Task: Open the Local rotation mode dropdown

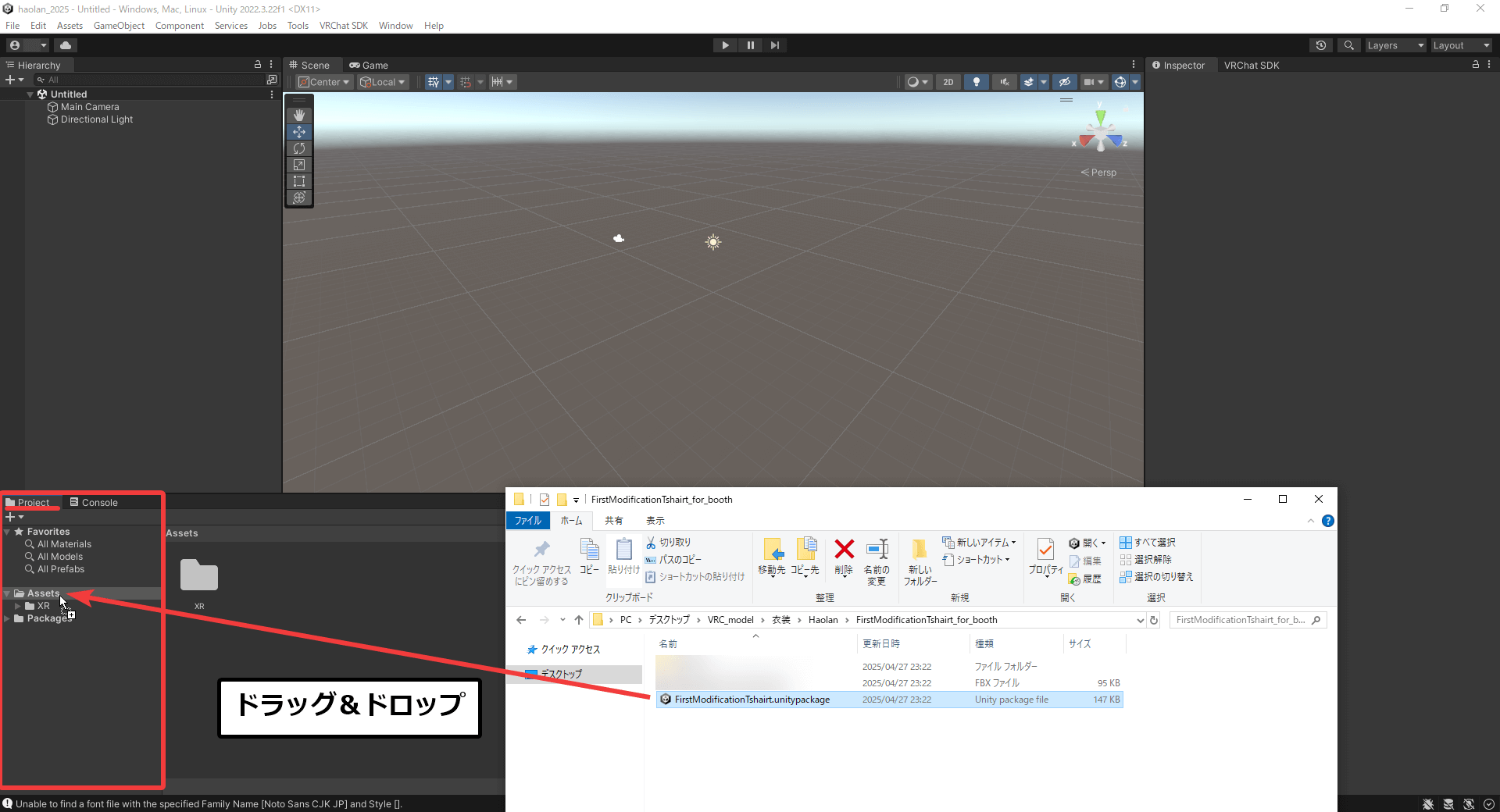Action: click(x=383, y=82)
